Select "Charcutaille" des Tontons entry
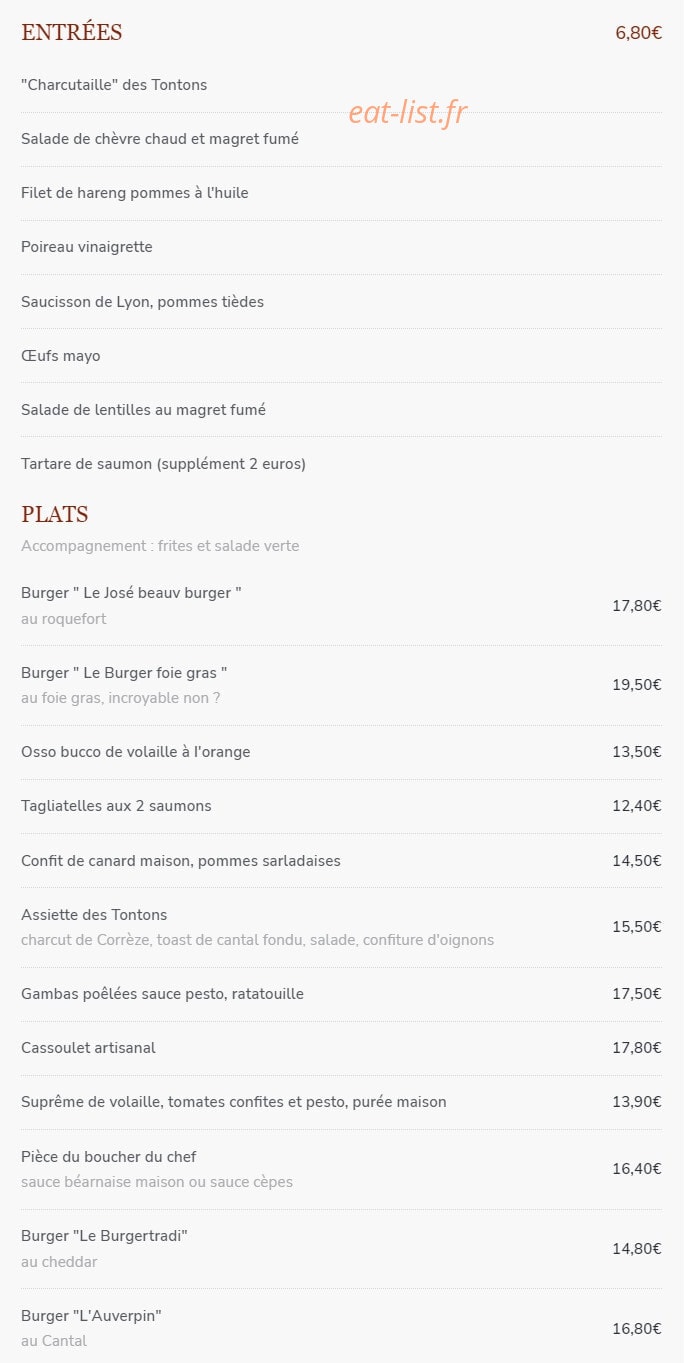The image size is (688, 1363). coord(114,85)
